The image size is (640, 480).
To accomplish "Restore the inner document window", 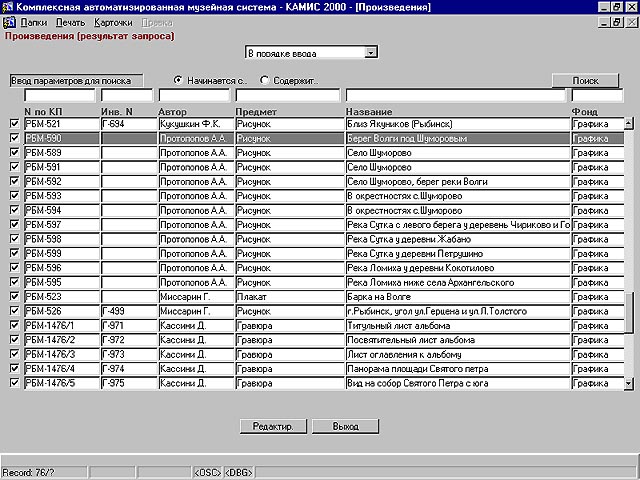I will [x=617, y=22].
